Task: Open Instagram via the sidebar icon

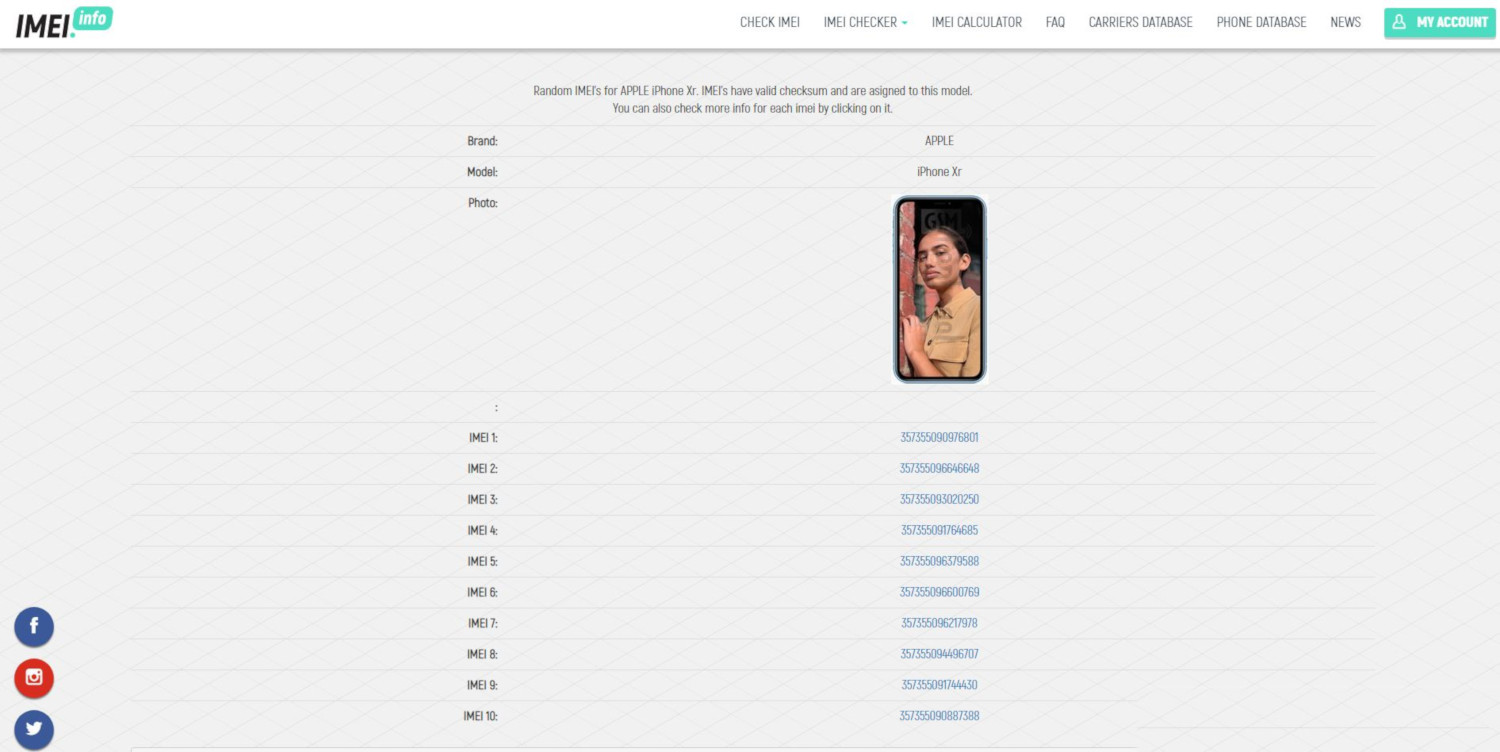Action: pos(34,678)
